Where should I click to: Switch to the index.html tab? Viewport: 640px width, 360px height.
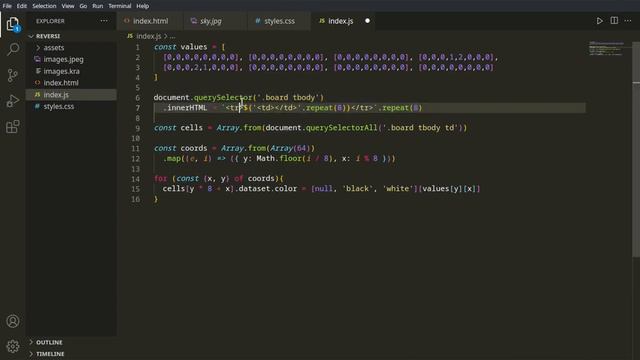[x=150, y=21]
